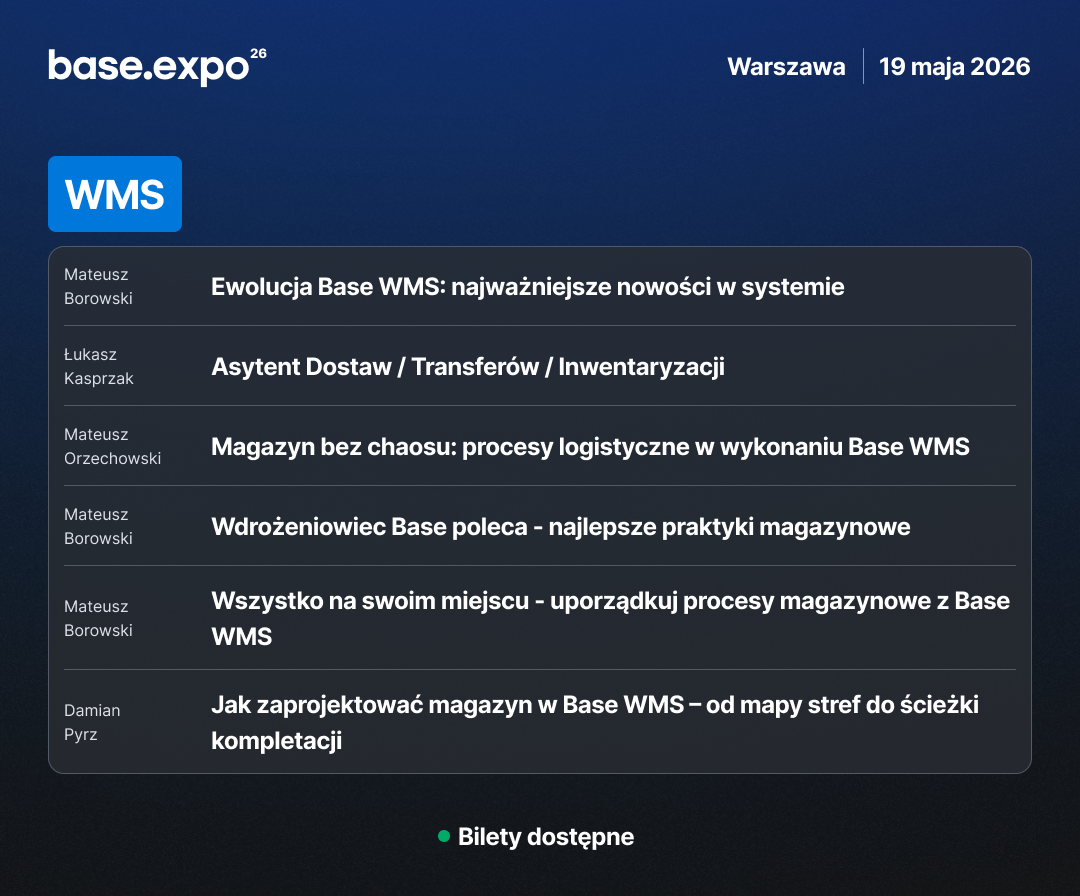Toggle highlight on Damian Pyrz's session
The image size is (1080, 896).
point(594,721)
